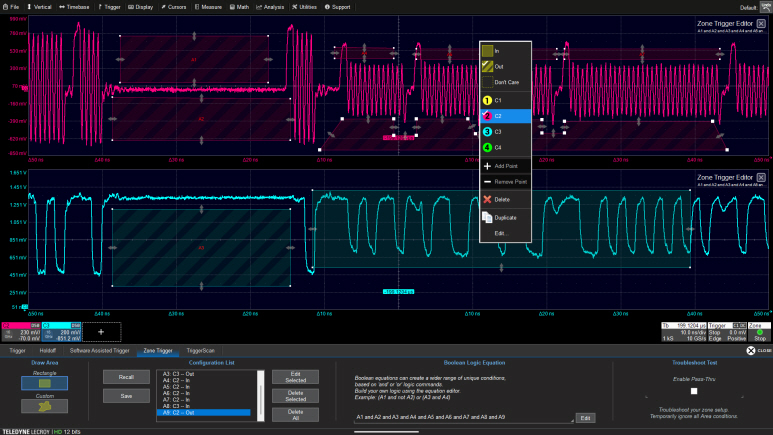Select zone A1 on the upper grid
Image resolution: width=773 pixels, height=435 pixels.
(194, 59)
